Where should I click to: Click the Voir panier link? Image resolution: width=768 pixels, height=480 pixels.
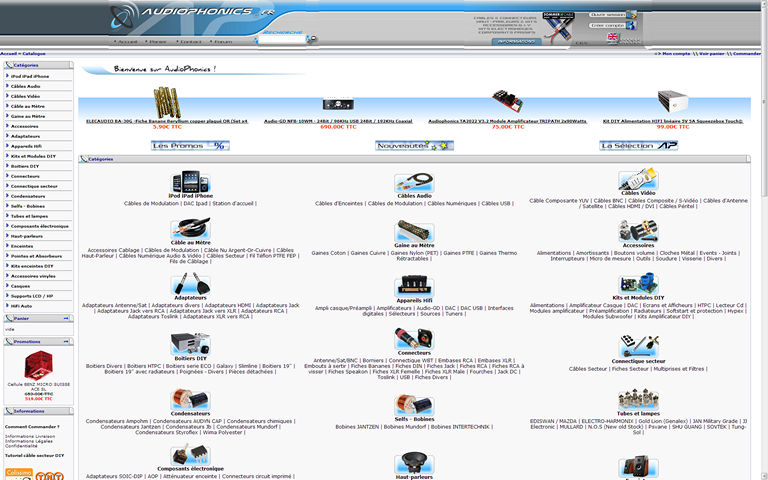tap(711, 54)
